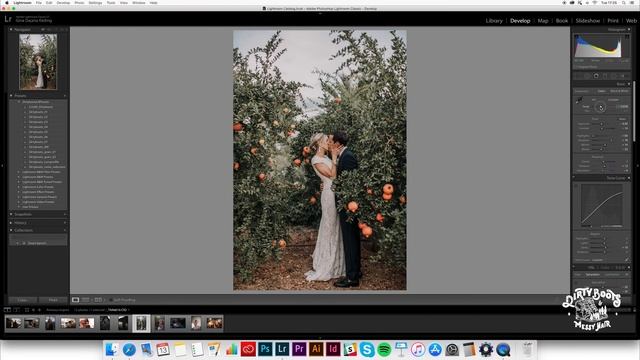
Task: Switch to the Library module
Action: [x=494, y=20]
